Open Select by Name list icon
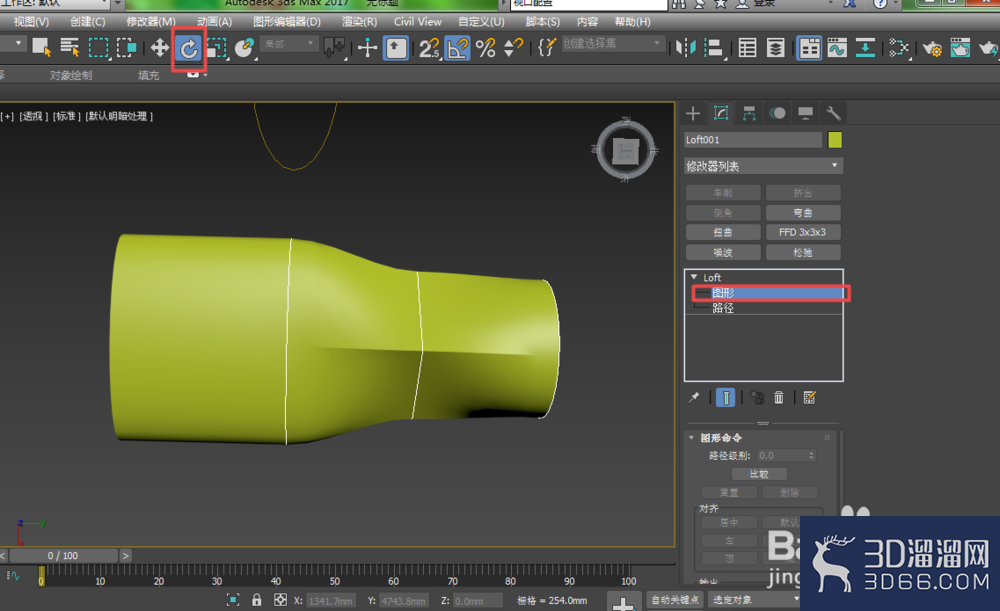 (70, 47)
